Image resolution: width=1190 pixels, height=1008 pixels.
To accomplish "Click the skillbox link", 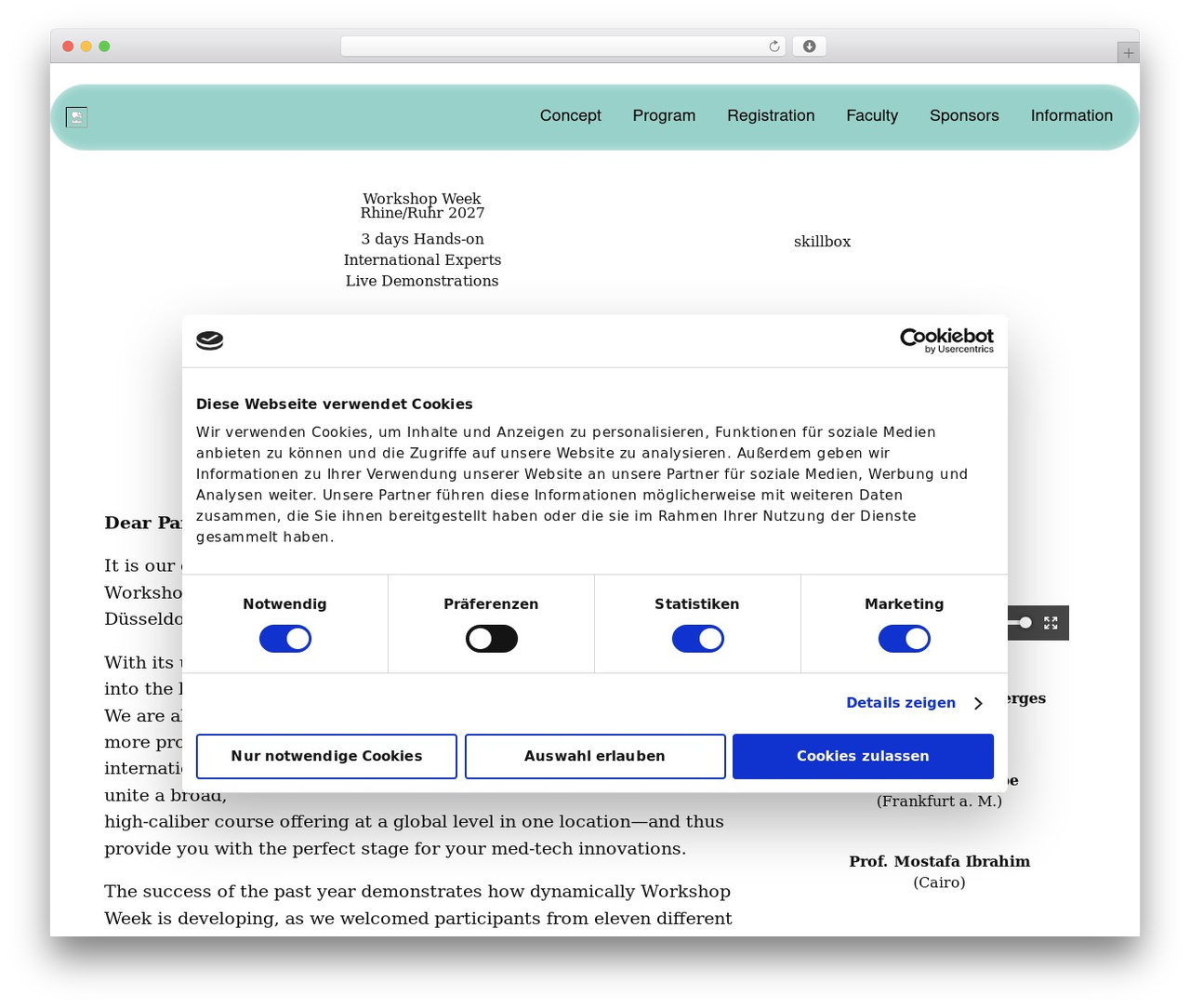I will click(822, 242).
